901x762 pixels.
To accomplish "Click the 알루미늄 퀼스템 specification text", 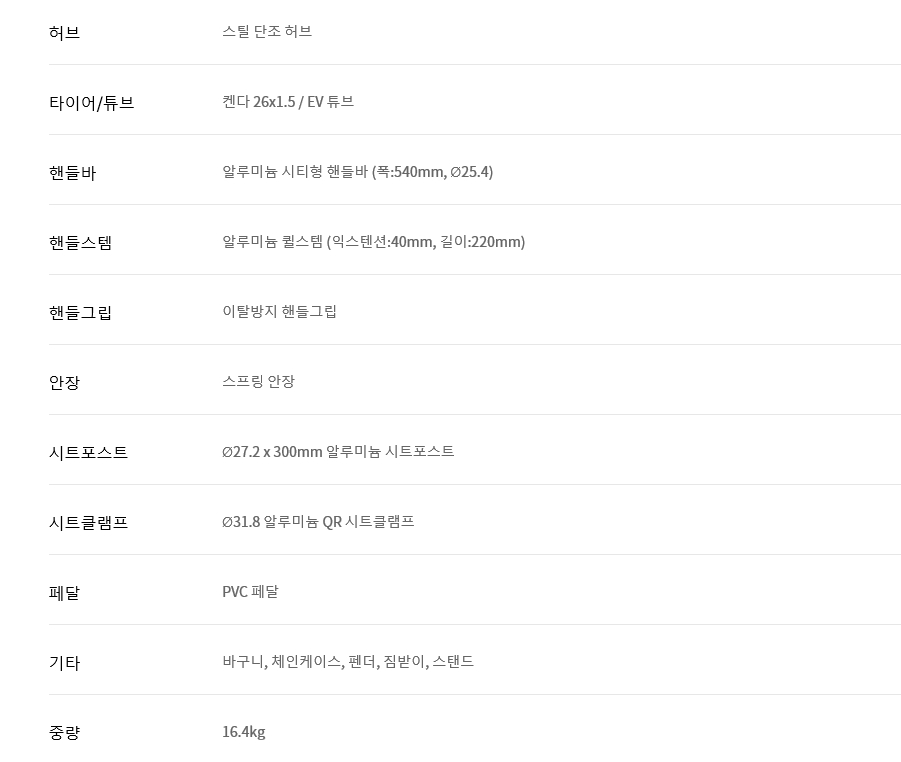I will [x=374, y=241].
